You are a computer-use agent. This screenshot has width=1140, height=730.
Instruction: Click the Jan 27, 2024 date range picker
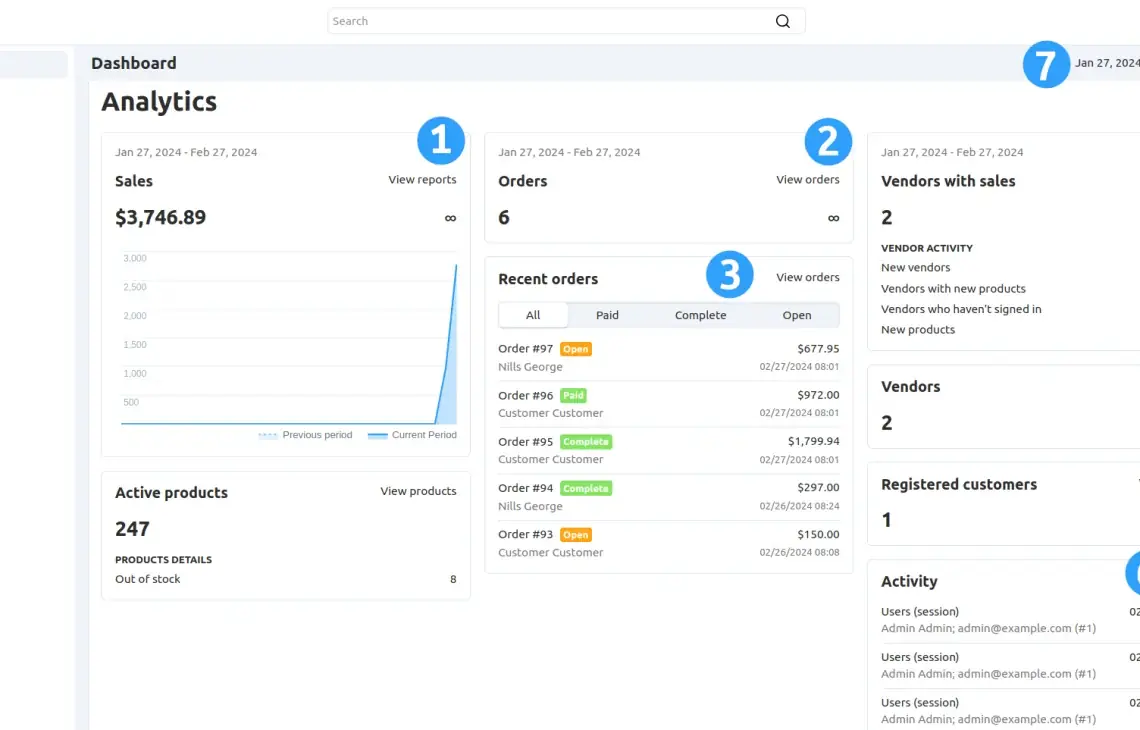click(1107, 63)
